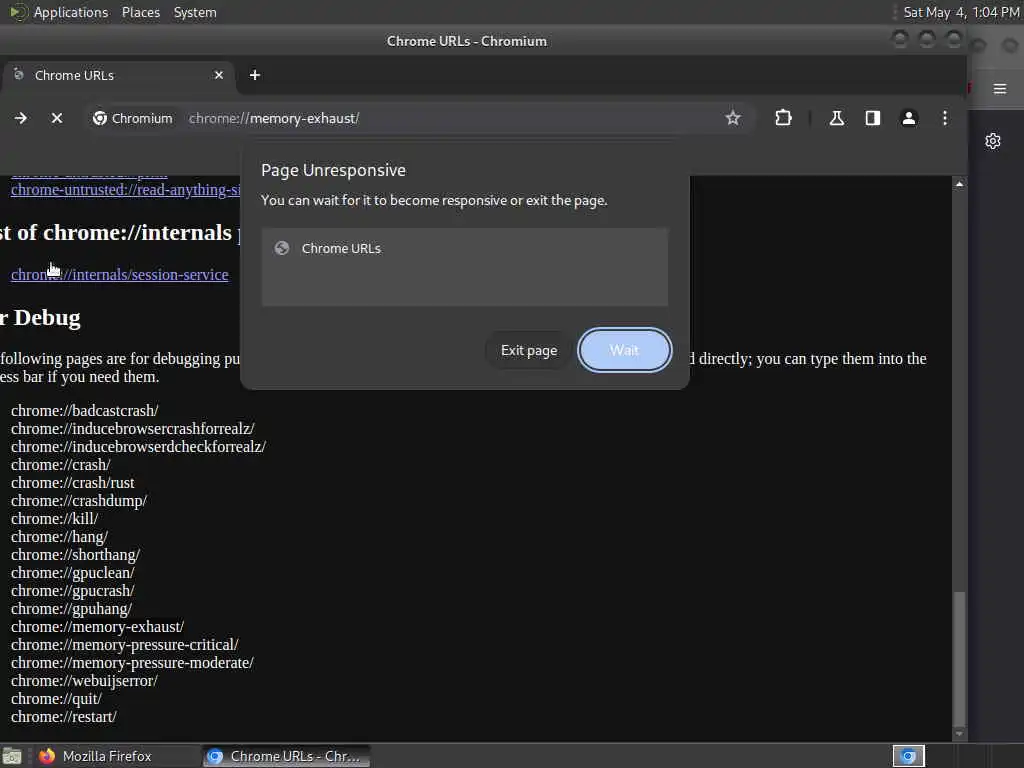Click the chrome://badcastcrash/ text

click(x=84, y=411)
